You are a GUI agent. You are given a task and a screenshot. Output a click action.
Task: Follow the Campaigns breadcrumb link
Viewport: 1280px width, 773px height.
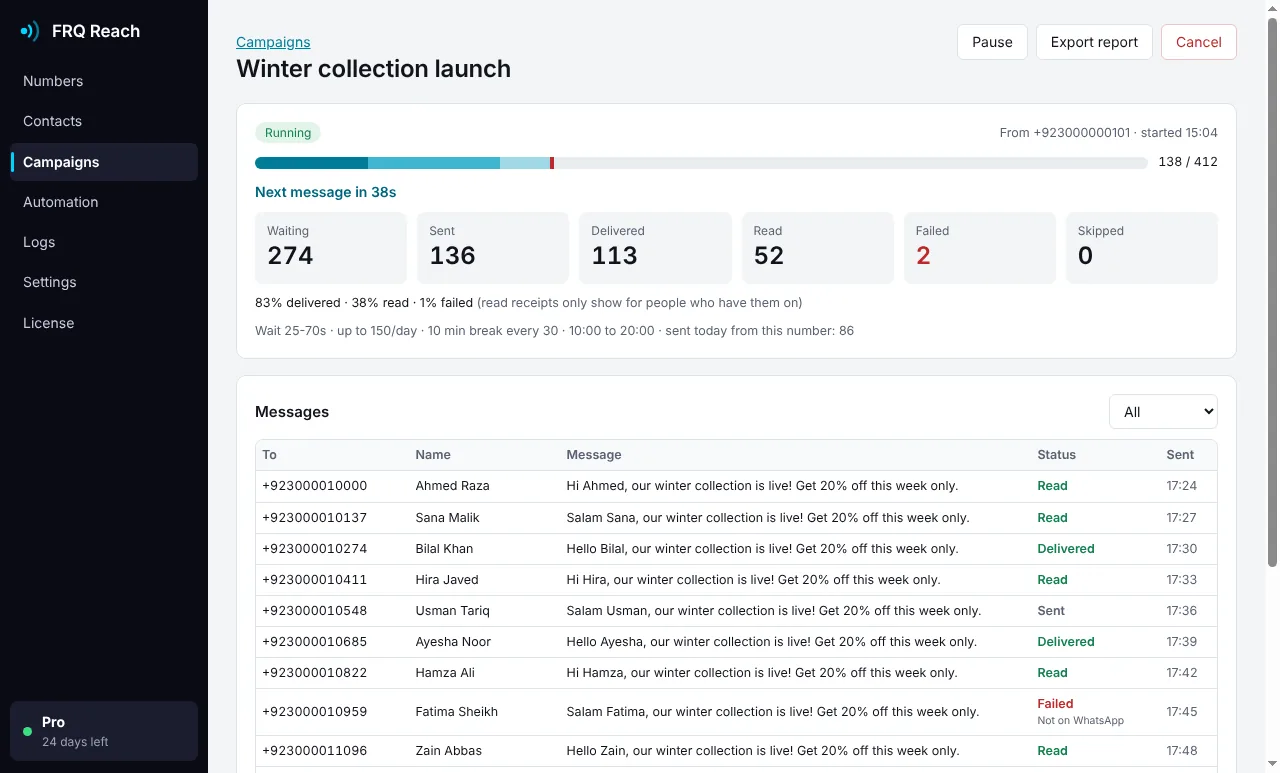pyautogui.click(x=273, y=42)
